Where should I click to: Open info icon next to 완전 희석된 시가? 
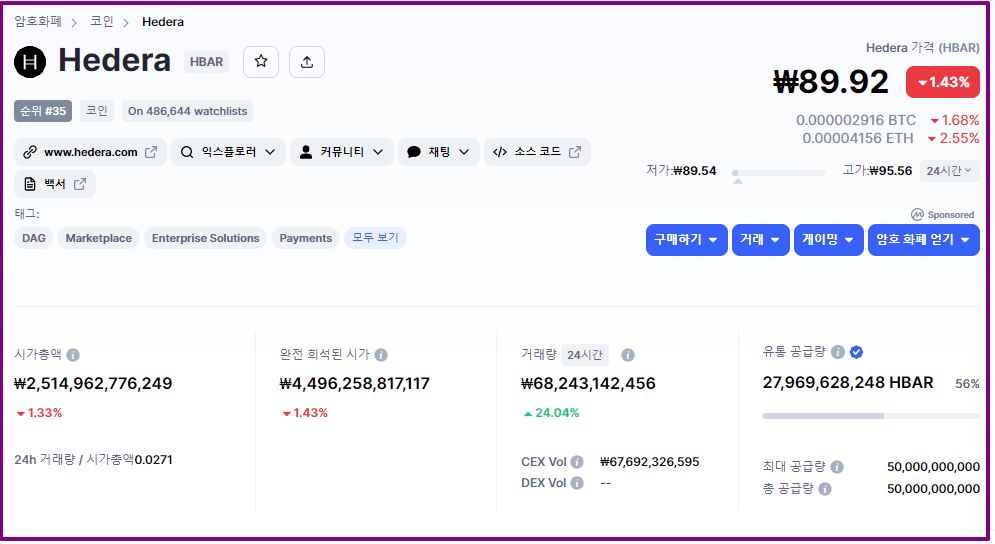pyautogui.click(x=381, y=355)
